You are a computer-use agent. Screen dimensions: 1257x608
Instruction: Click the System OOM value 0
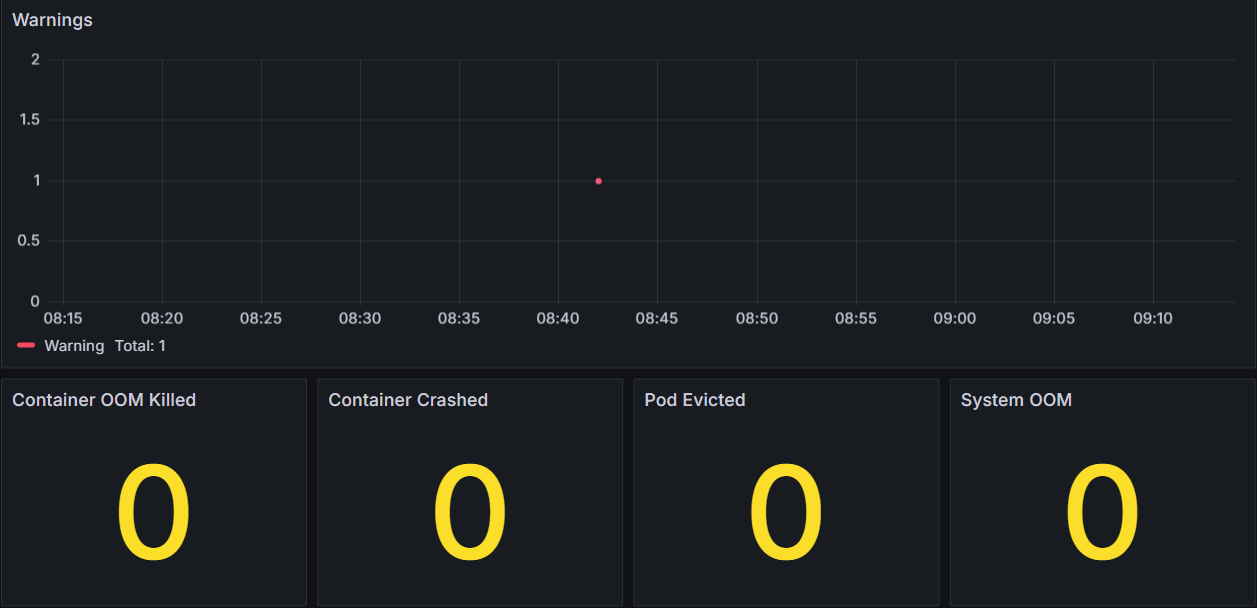[1102, 513]
